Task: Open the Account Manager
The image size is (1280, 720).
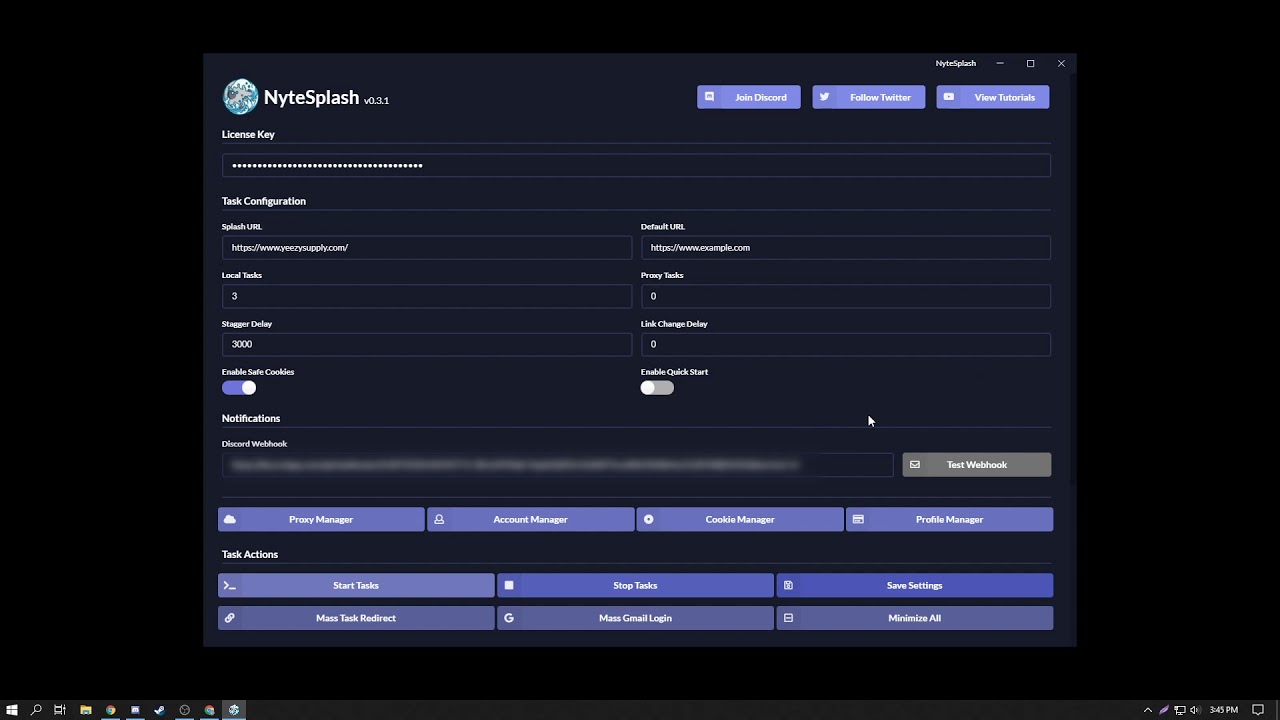Action: (531, 519)
